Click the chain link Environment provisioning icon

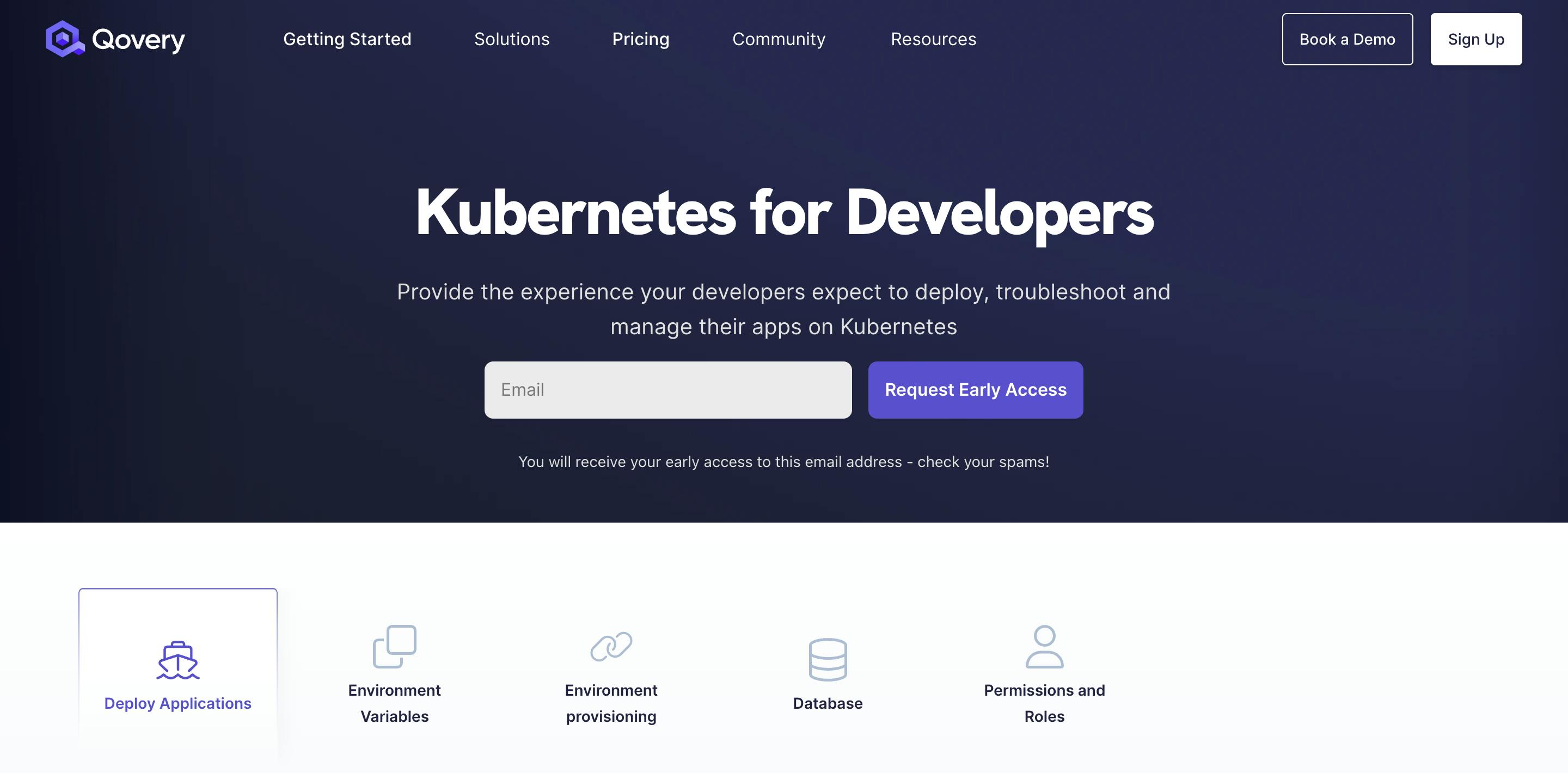611,646
